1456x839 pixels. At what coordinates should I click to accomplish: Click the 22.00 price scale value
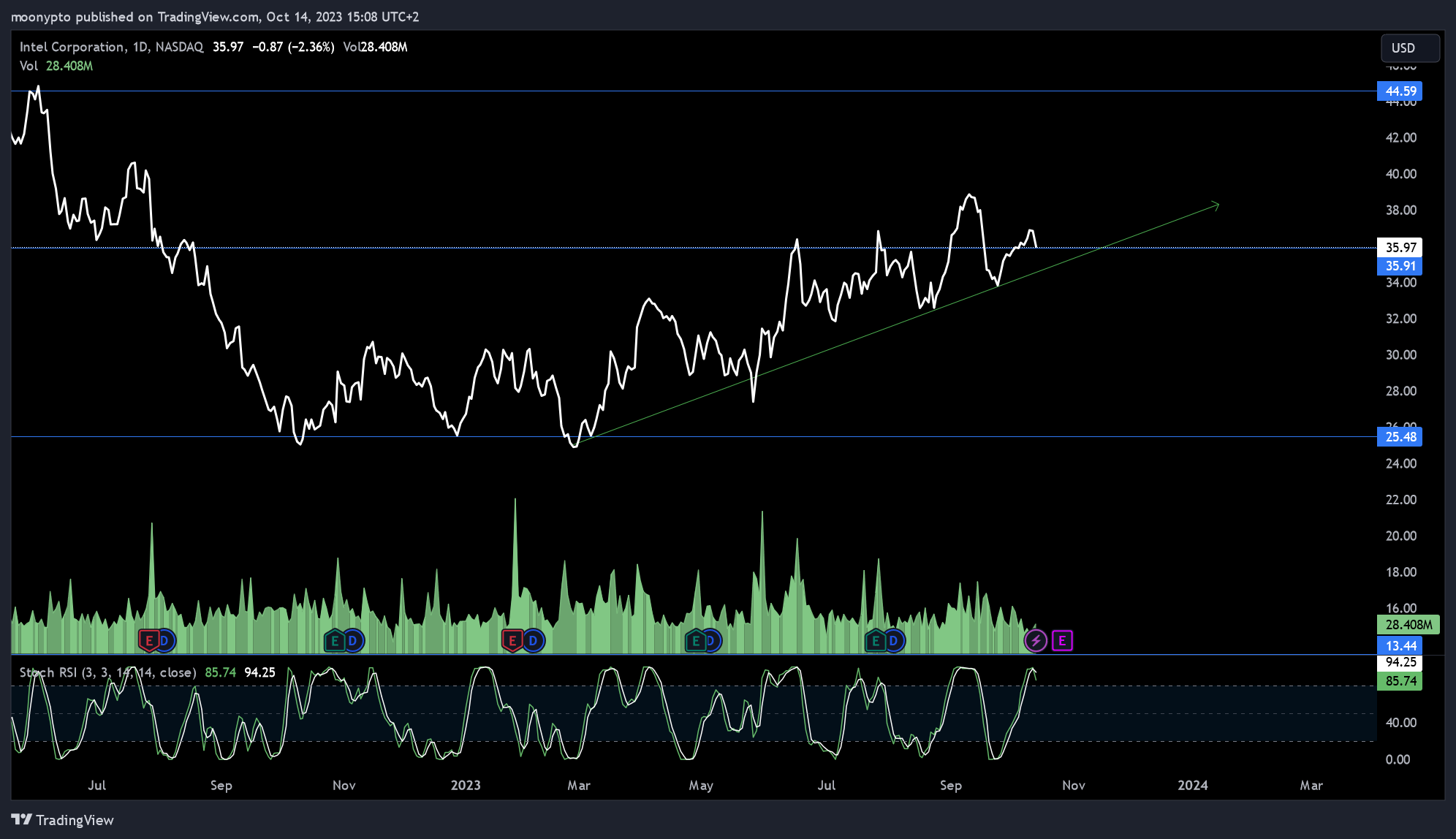point(1400,499)
